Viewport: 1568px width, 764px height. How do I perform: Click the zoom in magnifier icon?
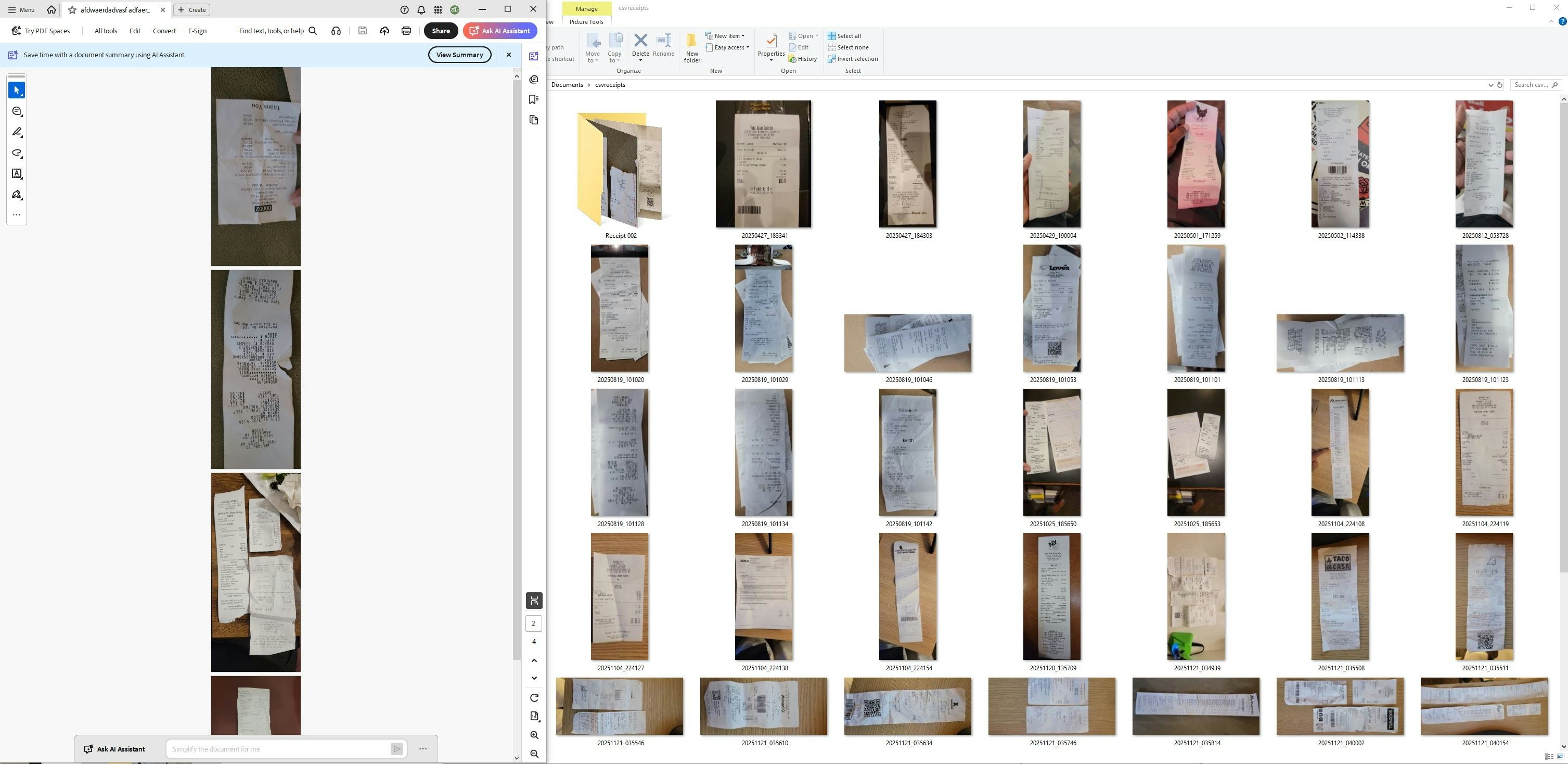pyautogui.click(x=534, y=735)
